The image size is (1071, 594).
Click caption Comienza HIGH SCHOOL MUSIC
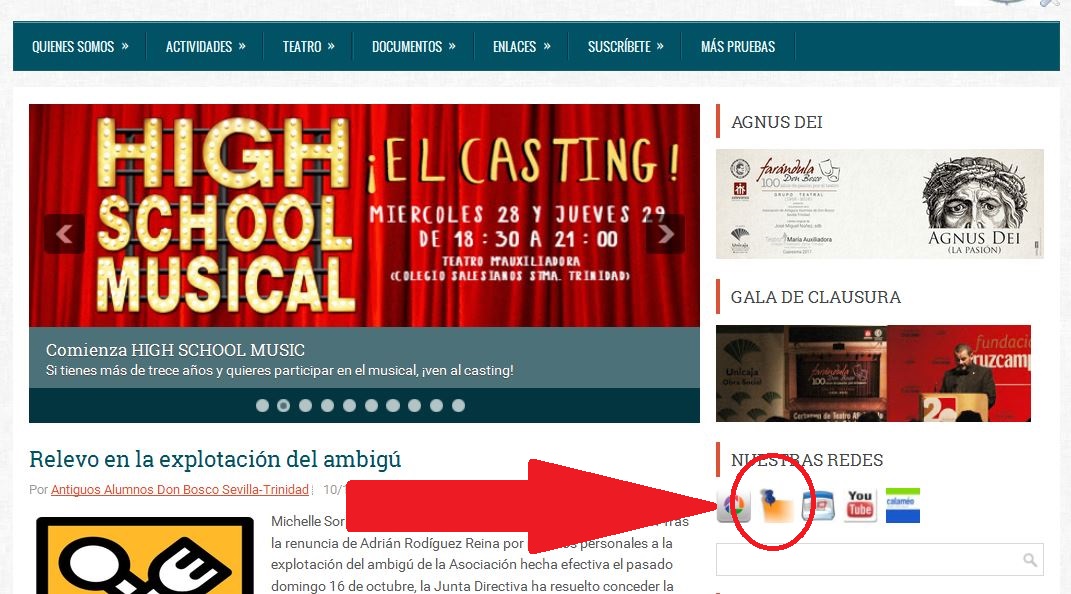point(175,350)
